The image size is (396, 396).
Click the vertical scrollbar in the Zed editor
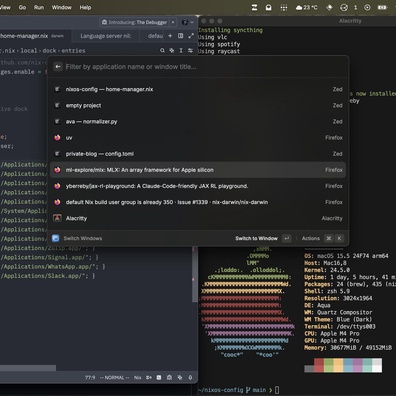[x=195, y=274]
